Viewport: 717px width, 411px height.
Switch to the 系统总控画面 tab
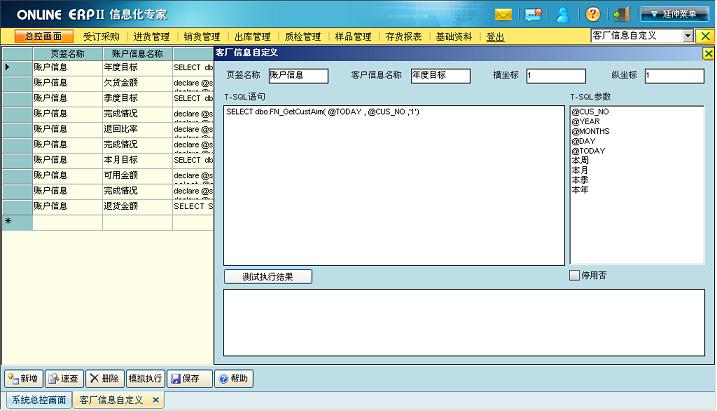click(35, 400)
